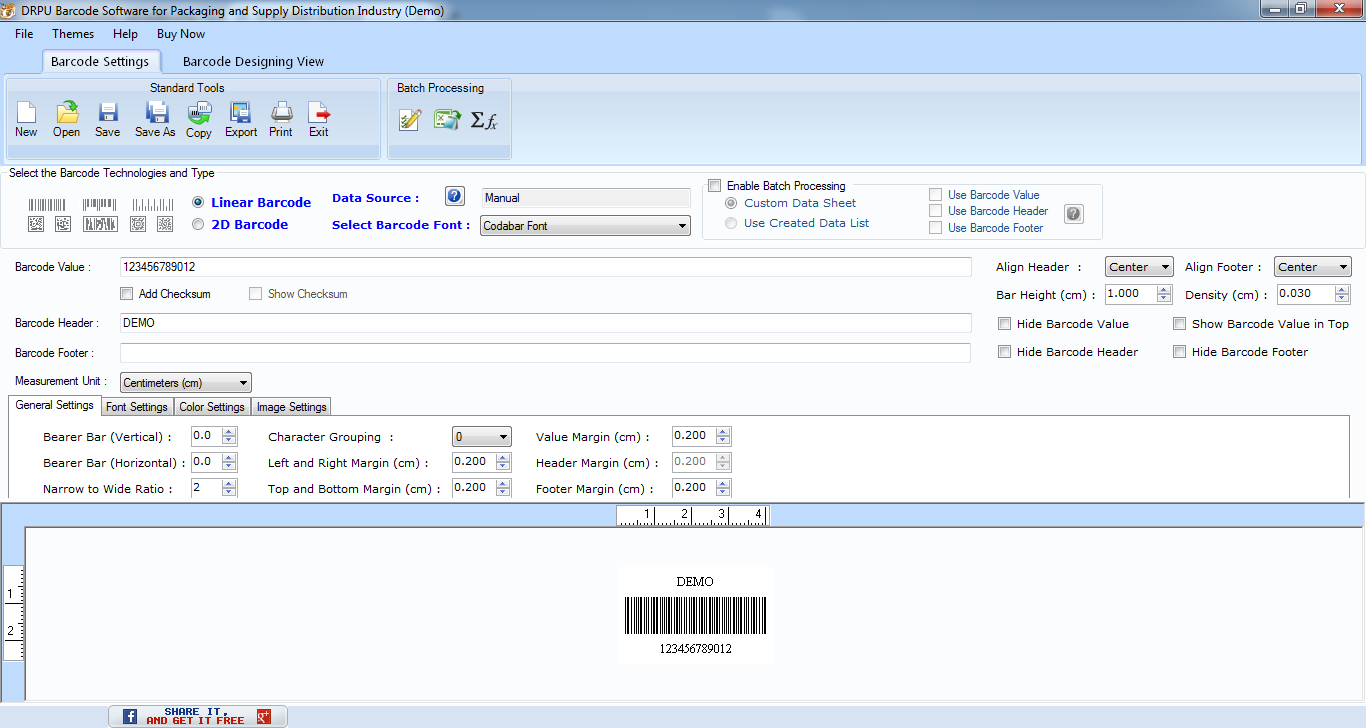
Task: Open the Font Settings tab
Action: [x=137, y=407]
